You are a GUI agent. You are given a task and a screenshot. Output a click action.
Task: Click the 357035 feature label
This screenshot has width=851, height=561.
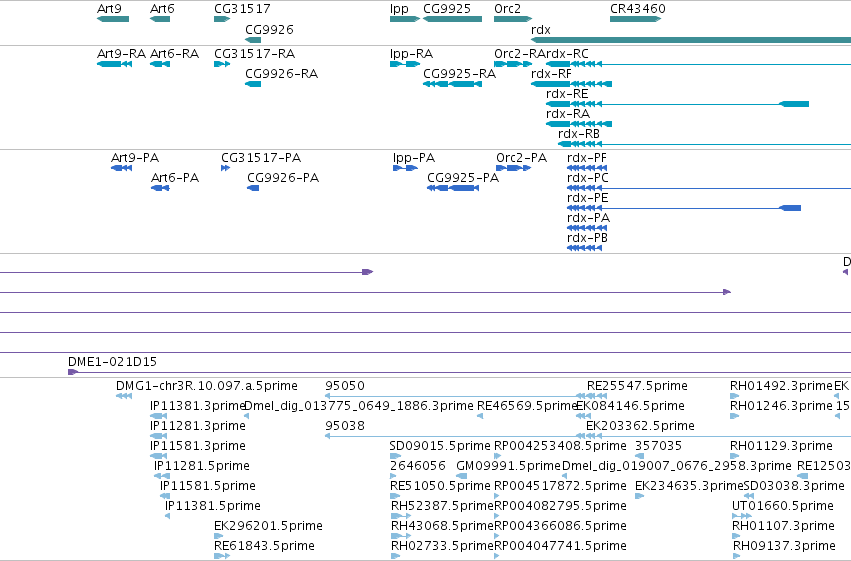[658, 446]
